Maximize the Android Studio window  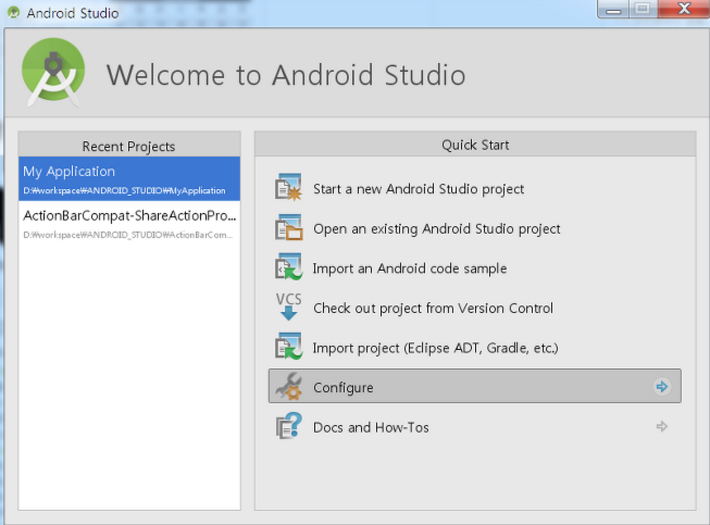tap(643, 9)
